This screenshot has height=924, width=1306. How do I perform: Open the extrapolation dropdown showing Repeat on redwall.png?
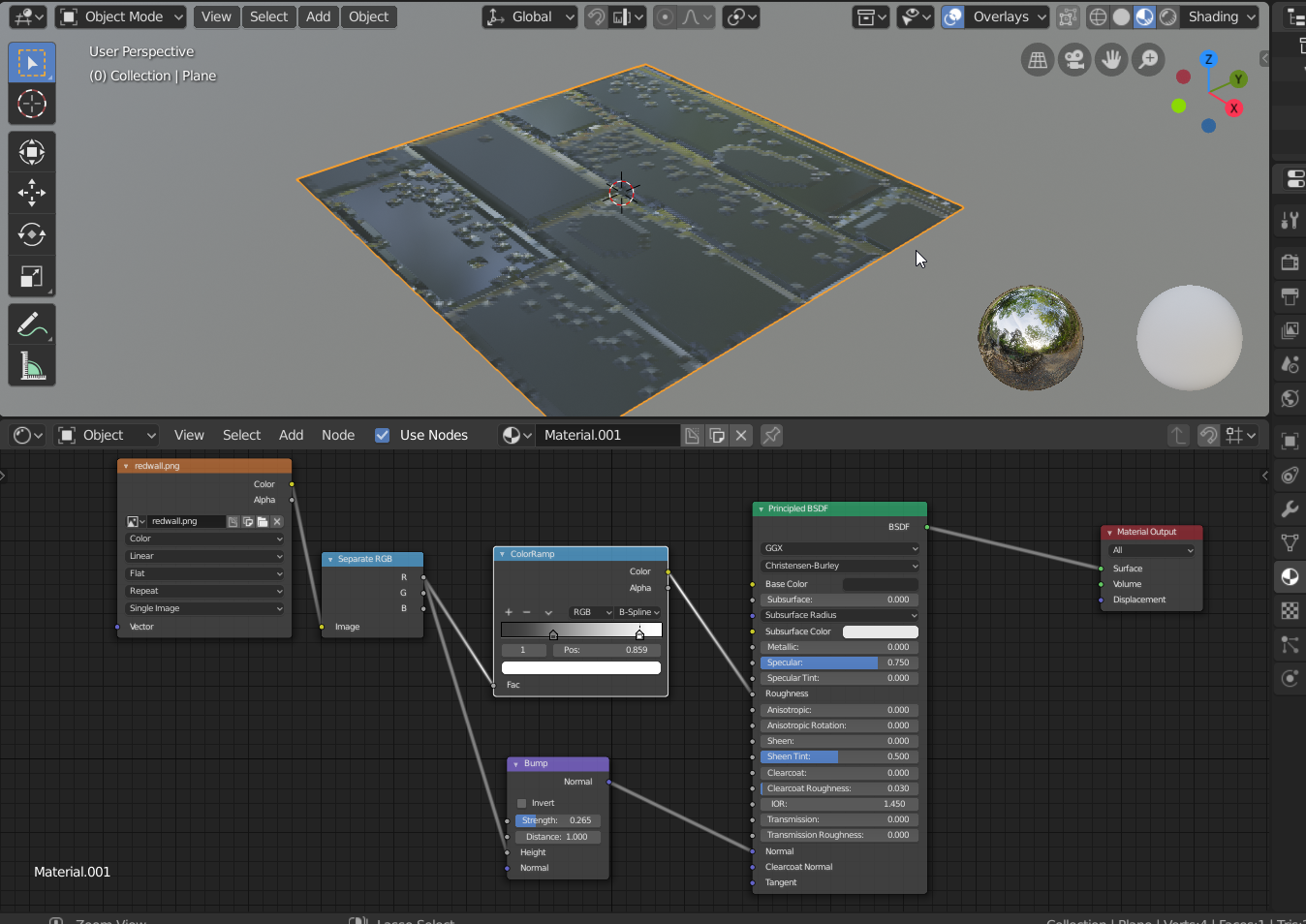(x=203, y=591)
